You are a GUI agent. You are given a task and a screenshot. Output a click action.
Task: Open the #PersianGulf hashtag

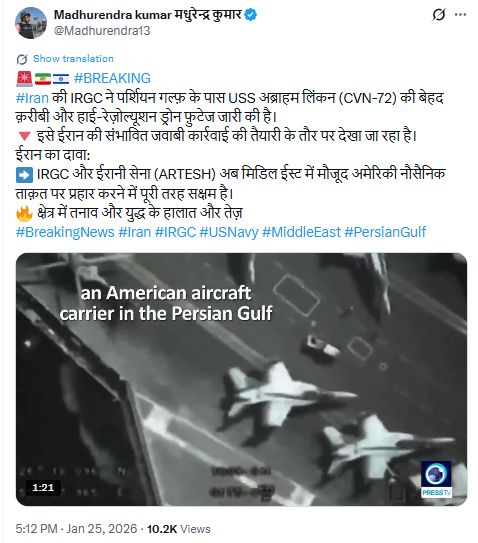point(385,232)
